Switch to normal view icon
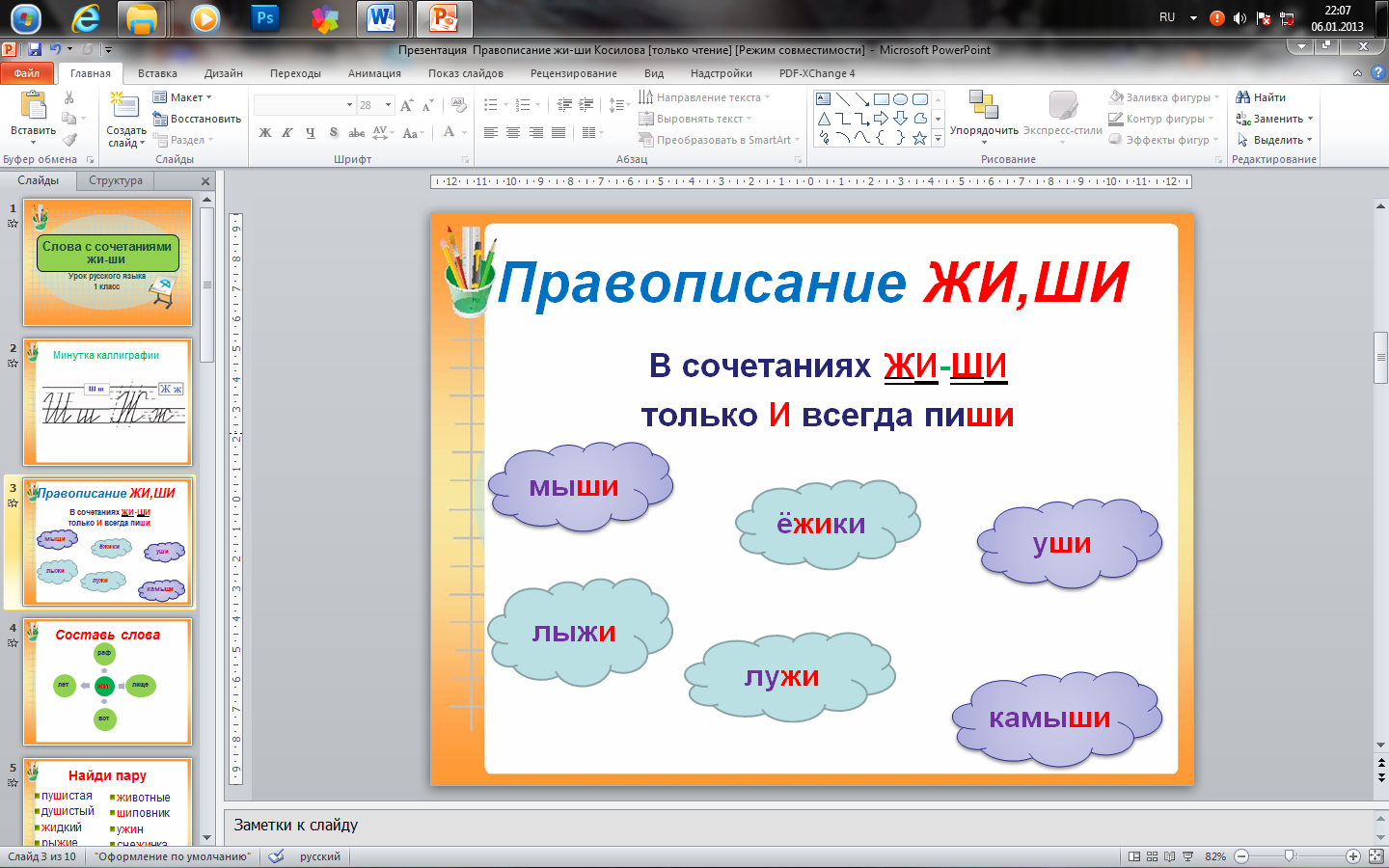The image size is (1389, 868). point(1135,856)
